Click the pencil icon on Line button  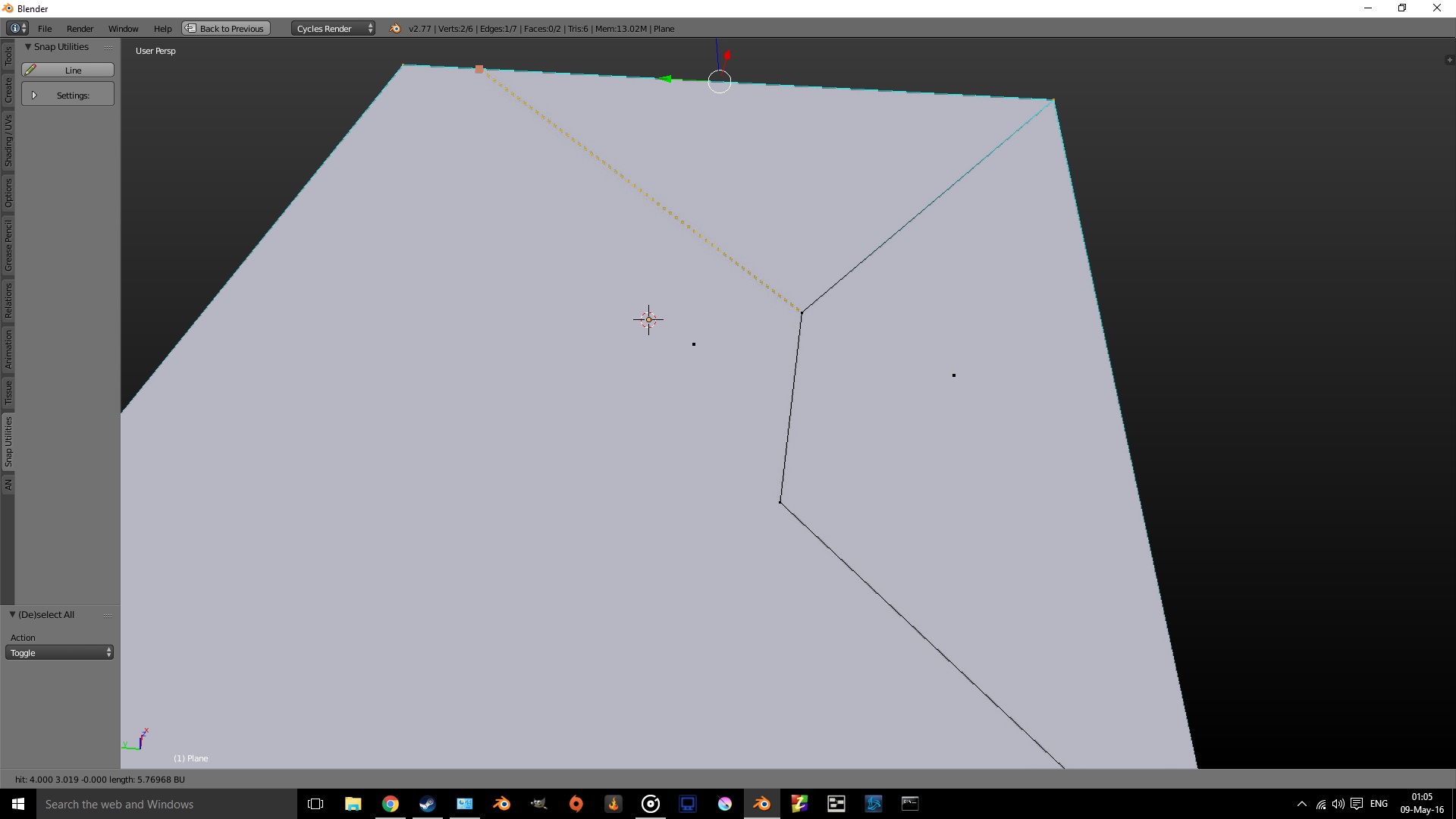click(x=30, y=70)
